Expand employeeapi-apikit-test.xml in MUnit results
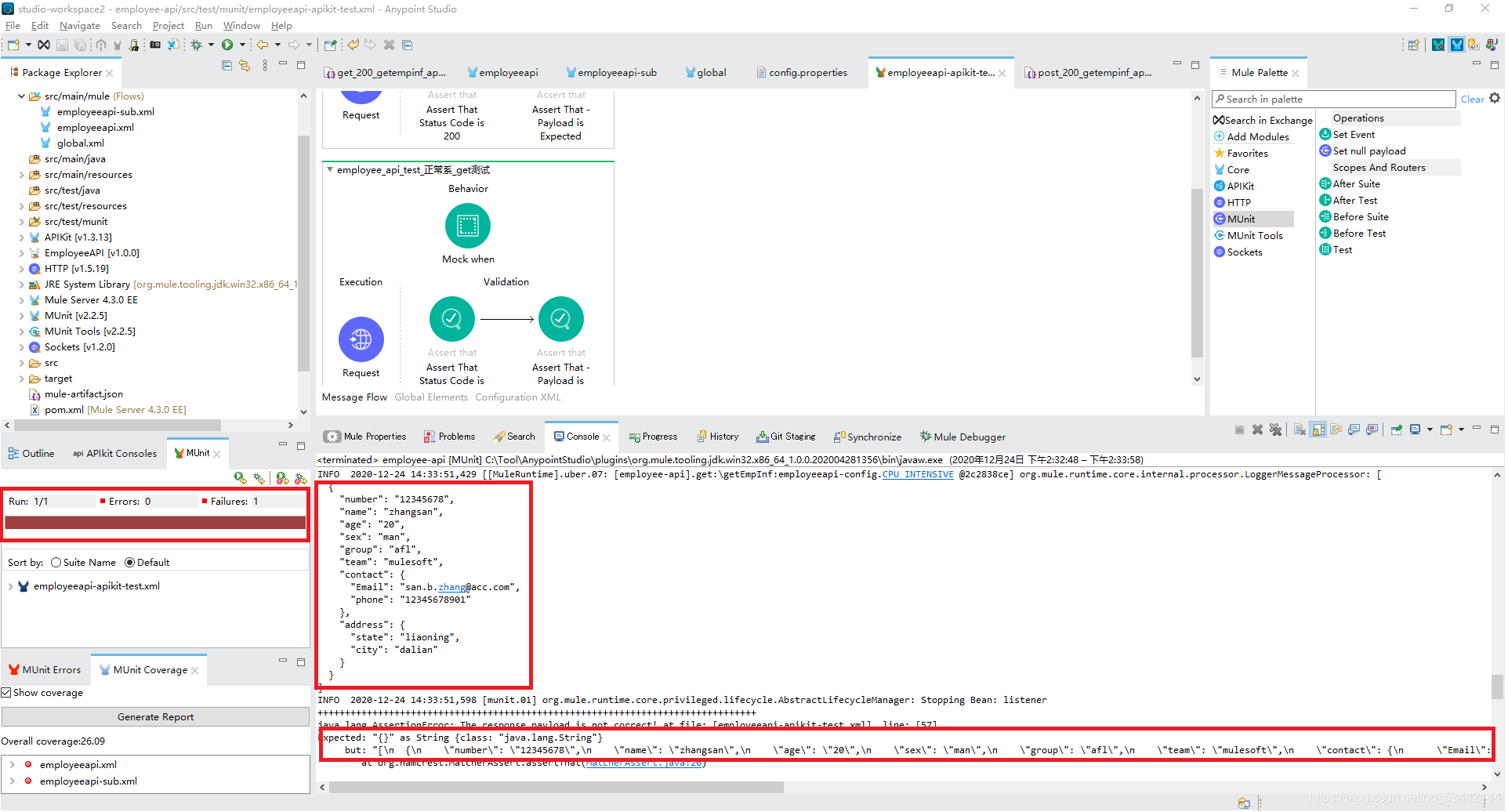 click(x=10, y=586)
